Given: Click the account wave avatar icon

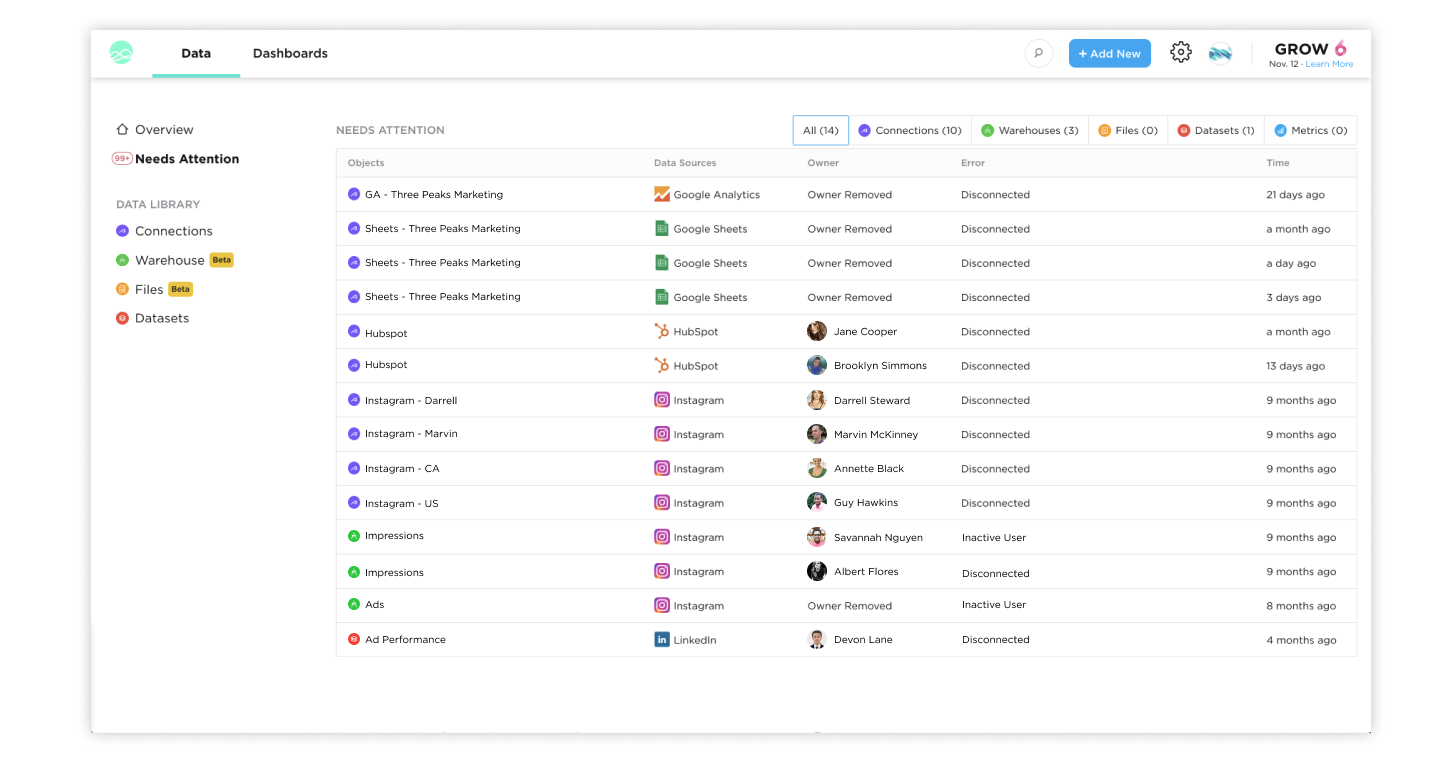Looking at the screenshot, I should (x=1220, y=54).
